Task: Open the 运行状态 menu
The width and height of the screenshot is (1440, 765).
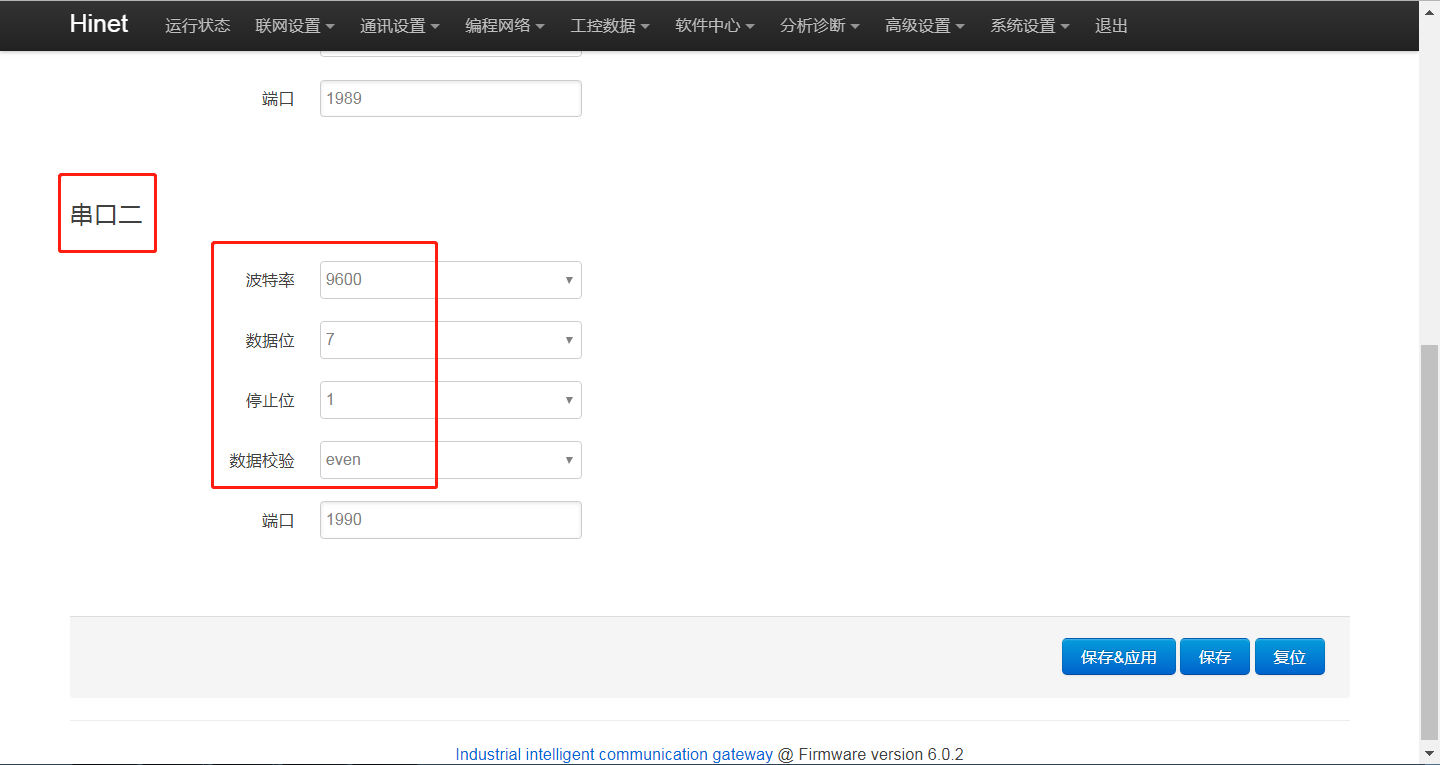Action: coord(197,26)
